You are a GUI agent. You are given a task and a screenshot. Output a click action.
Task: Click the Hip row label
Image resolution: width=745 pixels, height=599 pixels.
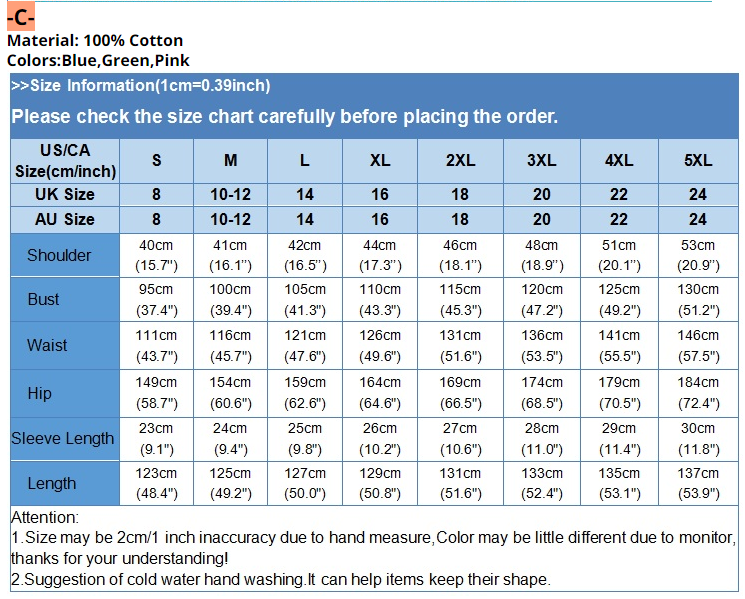click(40, 393)
